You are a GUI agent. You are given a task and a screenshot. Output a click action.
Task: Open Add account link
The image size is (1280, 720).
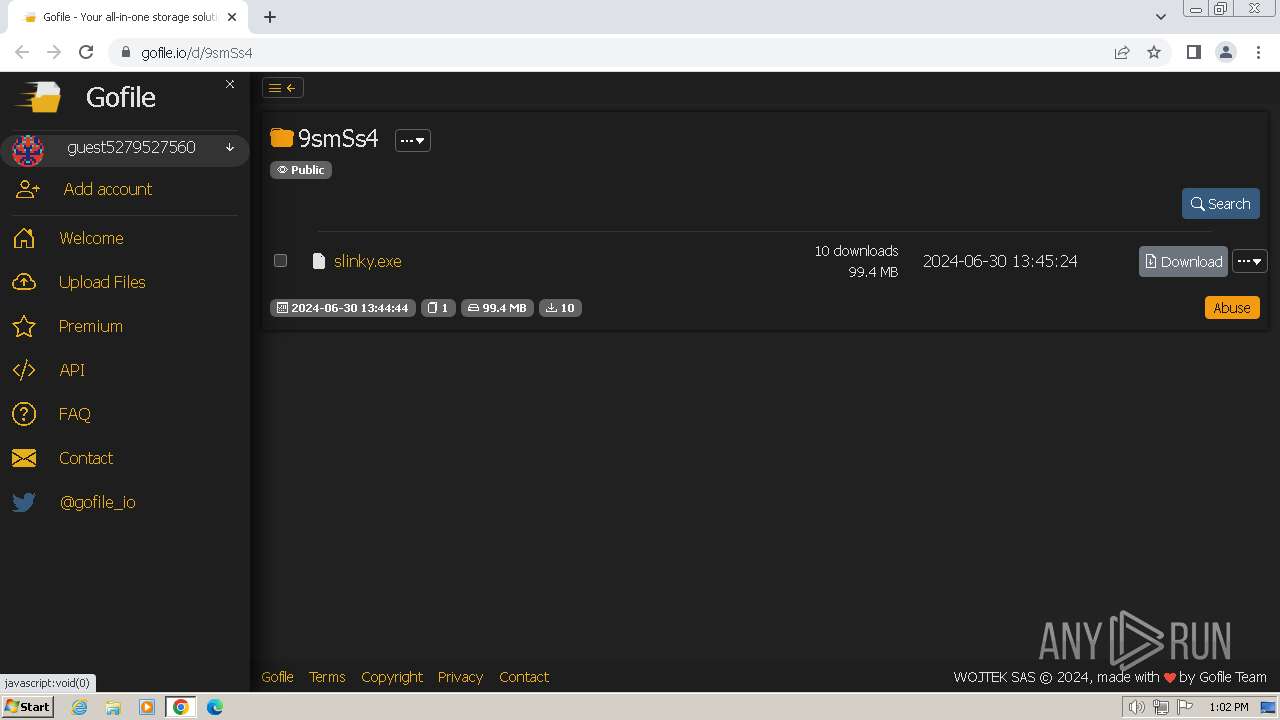point(108,189)
